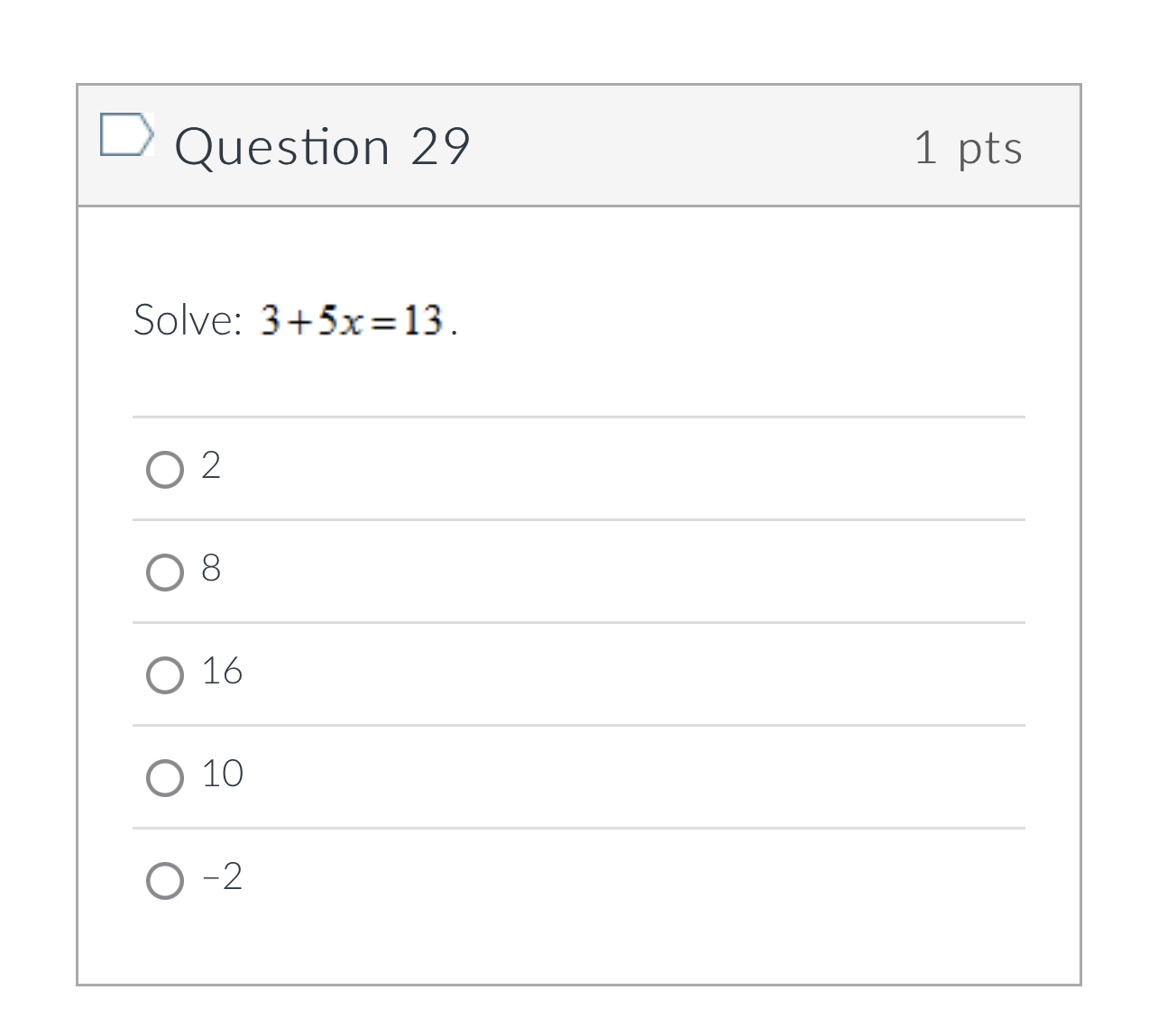Viewport: 1158px width, 1036px height.
Task: Pick the radio button for answer 16
Action: (165, 674)
